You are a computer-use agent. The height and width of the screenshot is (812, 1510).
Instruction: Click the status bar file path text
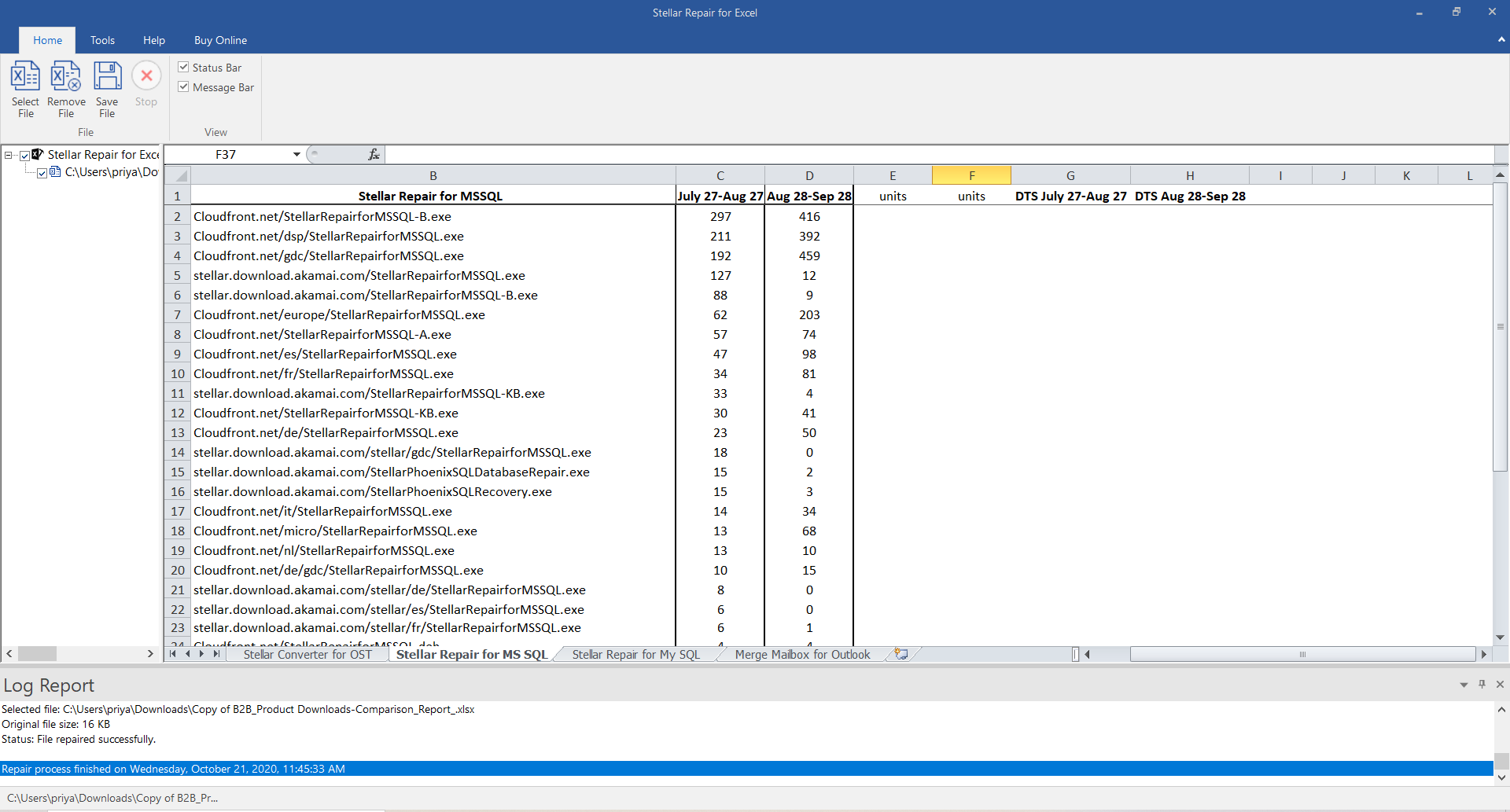tap(112, 798)
